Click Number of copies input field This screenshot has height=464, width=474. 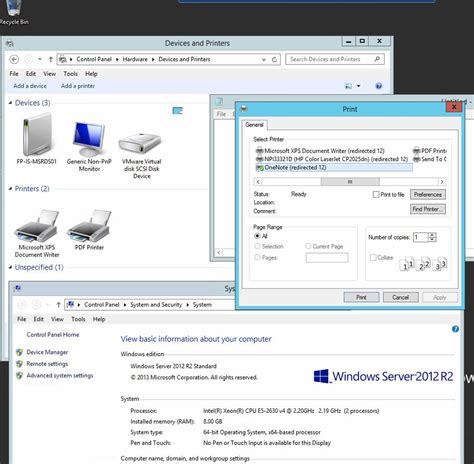pyautogui.click(x=421, y=237)
